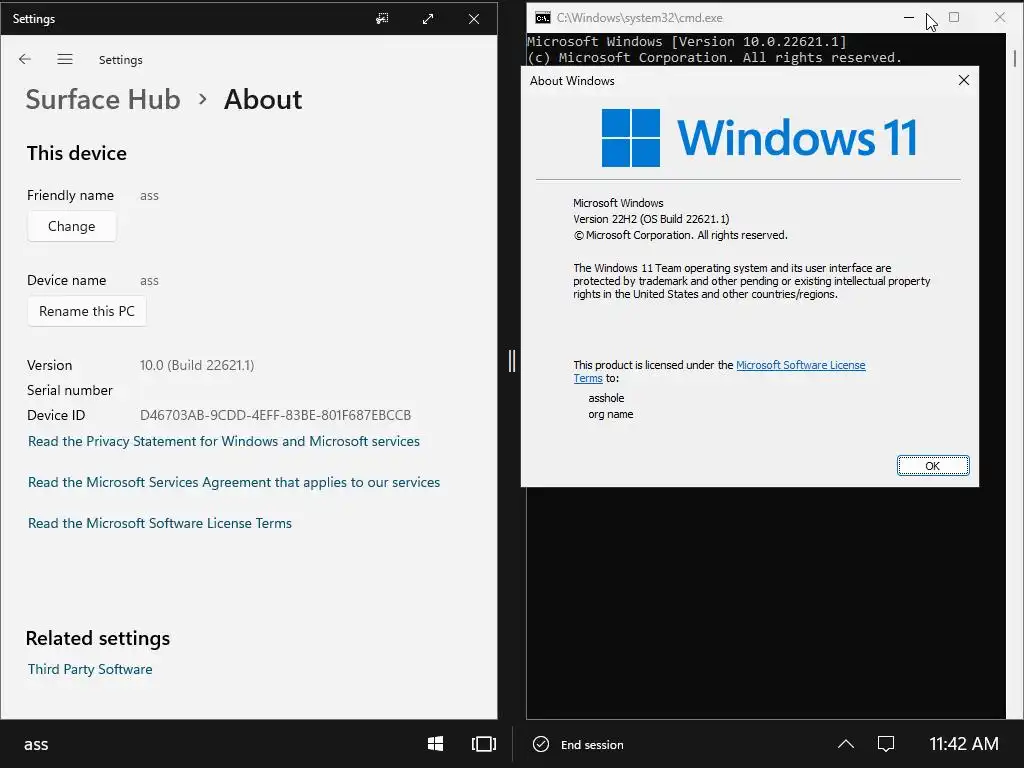This screenshot has width=1024, height=768.
Task: Maximize the cmd.exe window
Action: click(954, 18)
